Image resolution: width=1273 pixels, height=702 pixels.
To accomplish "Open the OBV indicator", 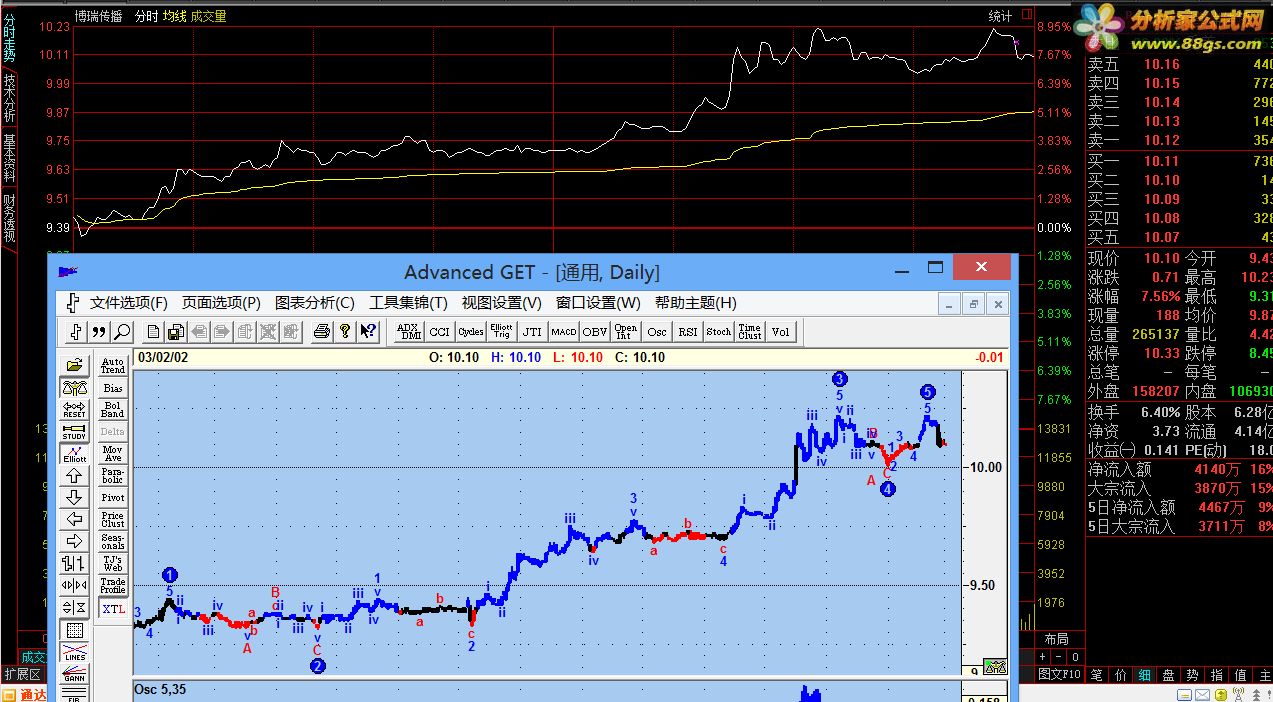I will (595, 332).
